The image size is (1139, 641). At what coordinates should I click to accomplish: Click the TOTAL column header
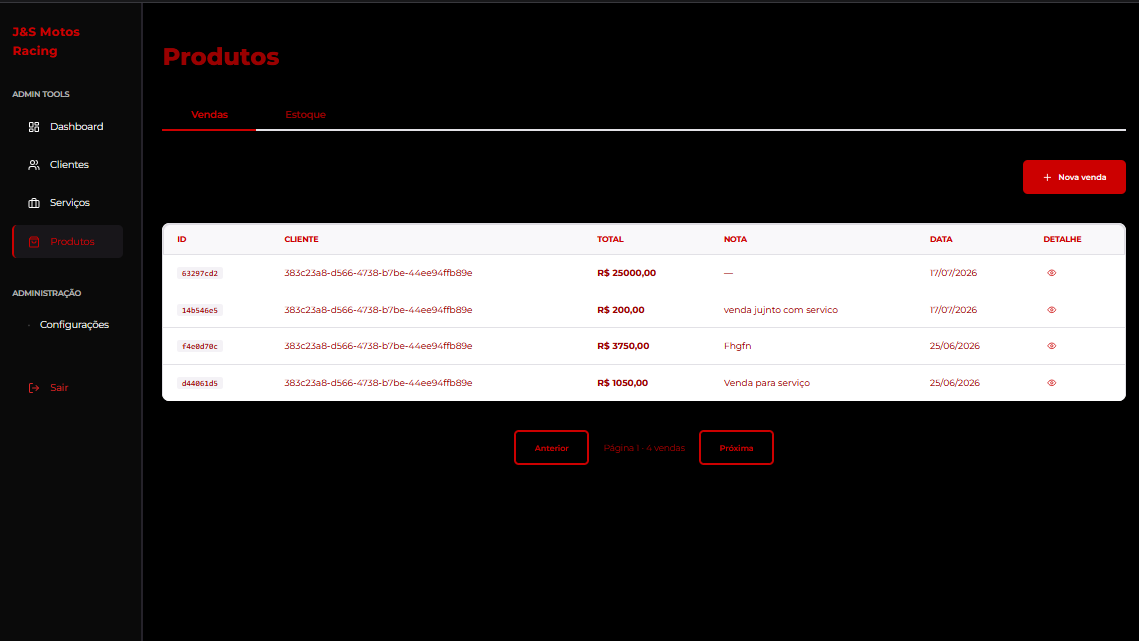[x=610, y=239]
